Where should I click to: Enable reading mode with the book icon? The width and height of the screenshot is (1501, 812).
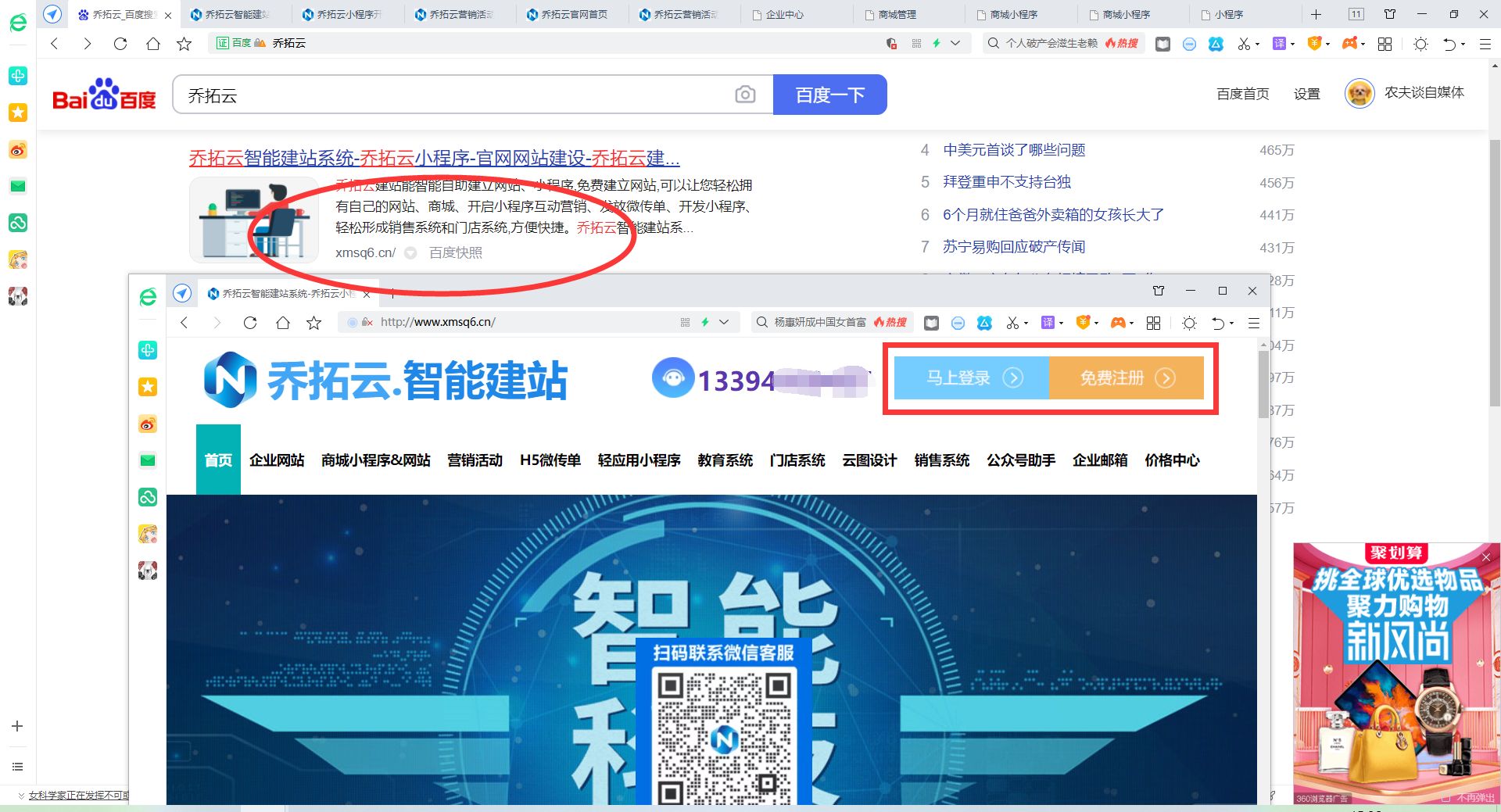[x=1163, y=45]
